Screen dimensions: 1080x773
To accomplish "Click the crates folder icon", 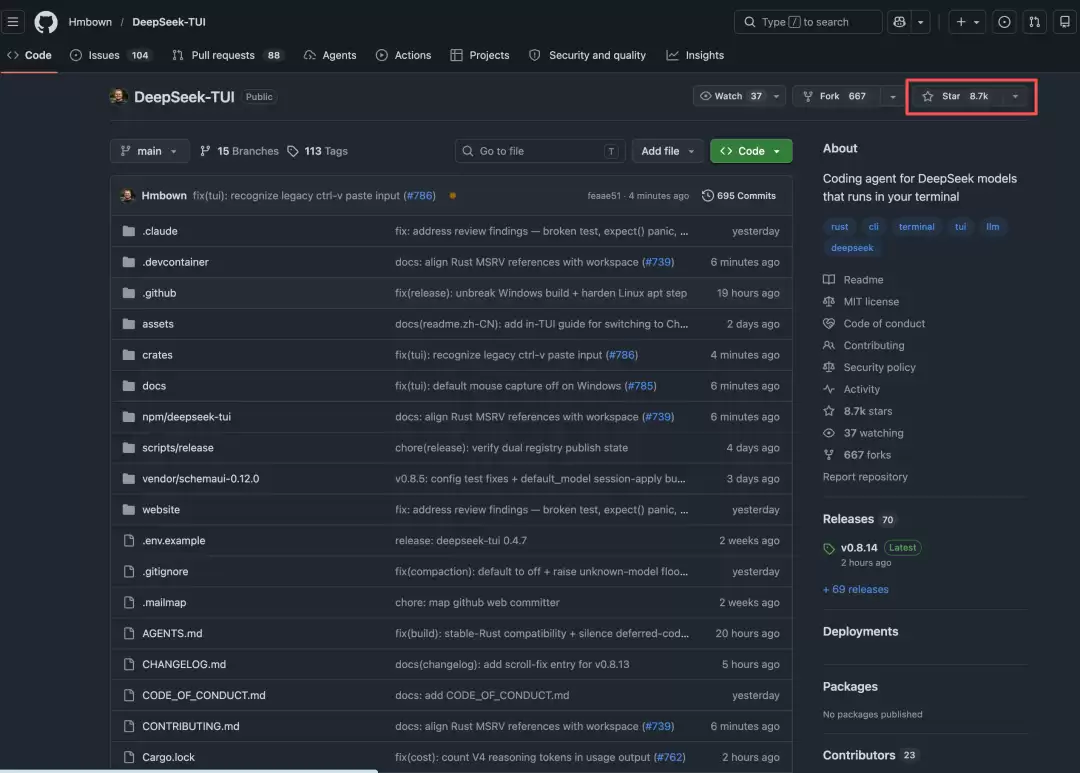I will pos(128,355).
